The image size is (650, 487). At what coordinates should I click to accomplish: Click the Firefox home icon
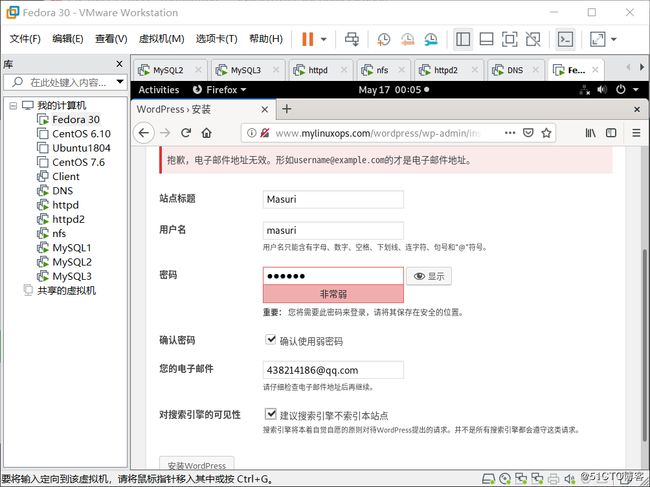click(x=206, y=133)
